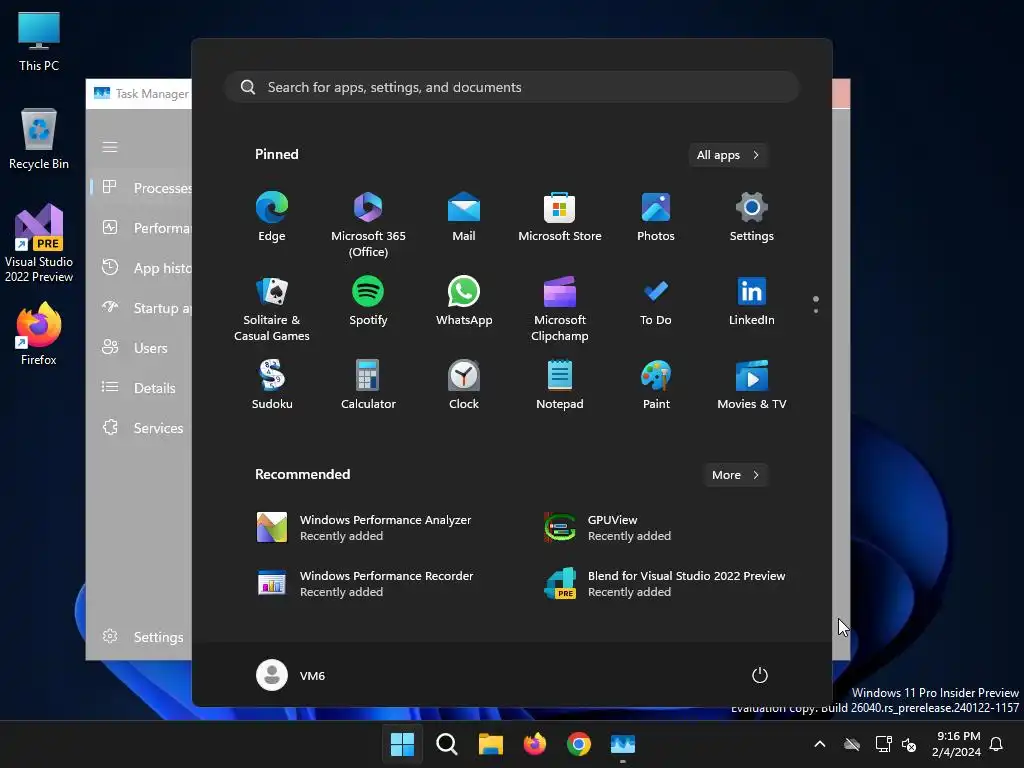Open the To Do app
The image size is (1024, 768).
656,300
